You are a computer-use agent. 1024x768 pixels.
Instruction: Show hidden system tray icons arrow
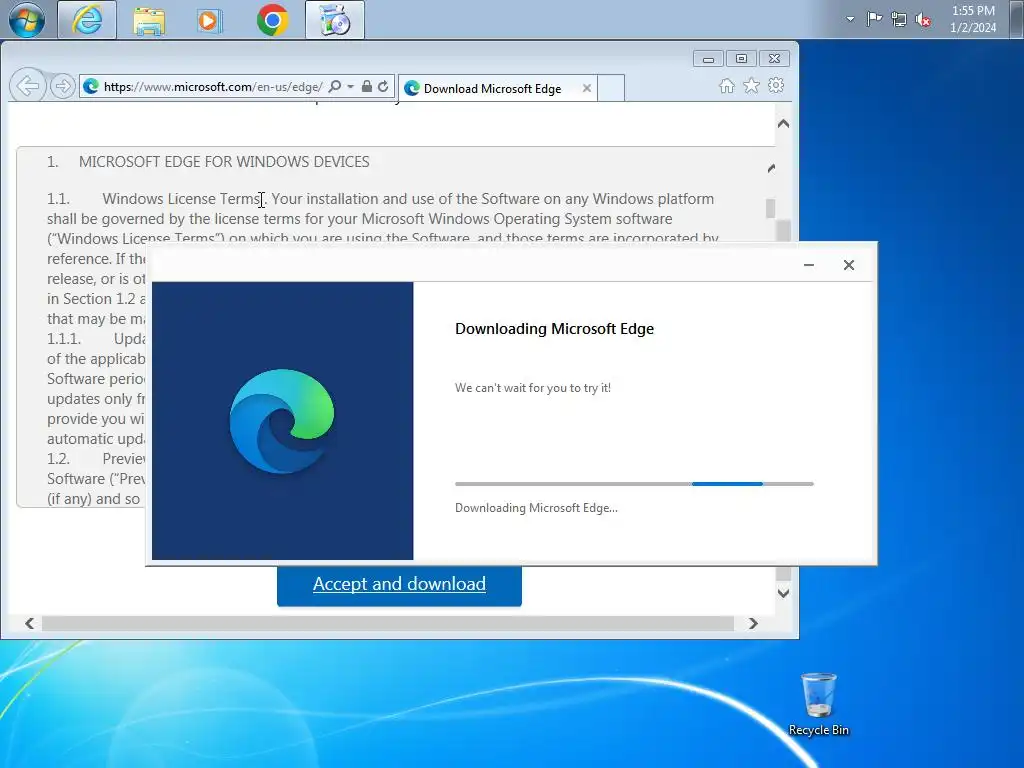point(850,19)
